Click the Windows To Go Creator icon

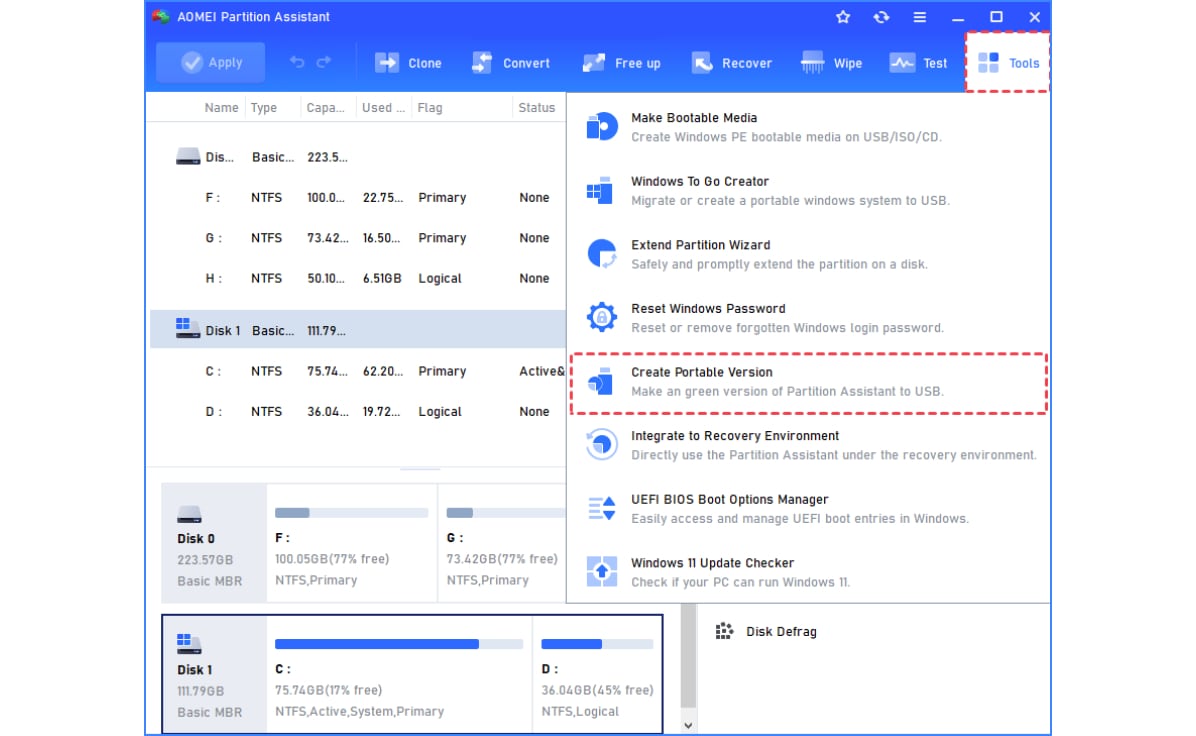click(x=600, y=191)
